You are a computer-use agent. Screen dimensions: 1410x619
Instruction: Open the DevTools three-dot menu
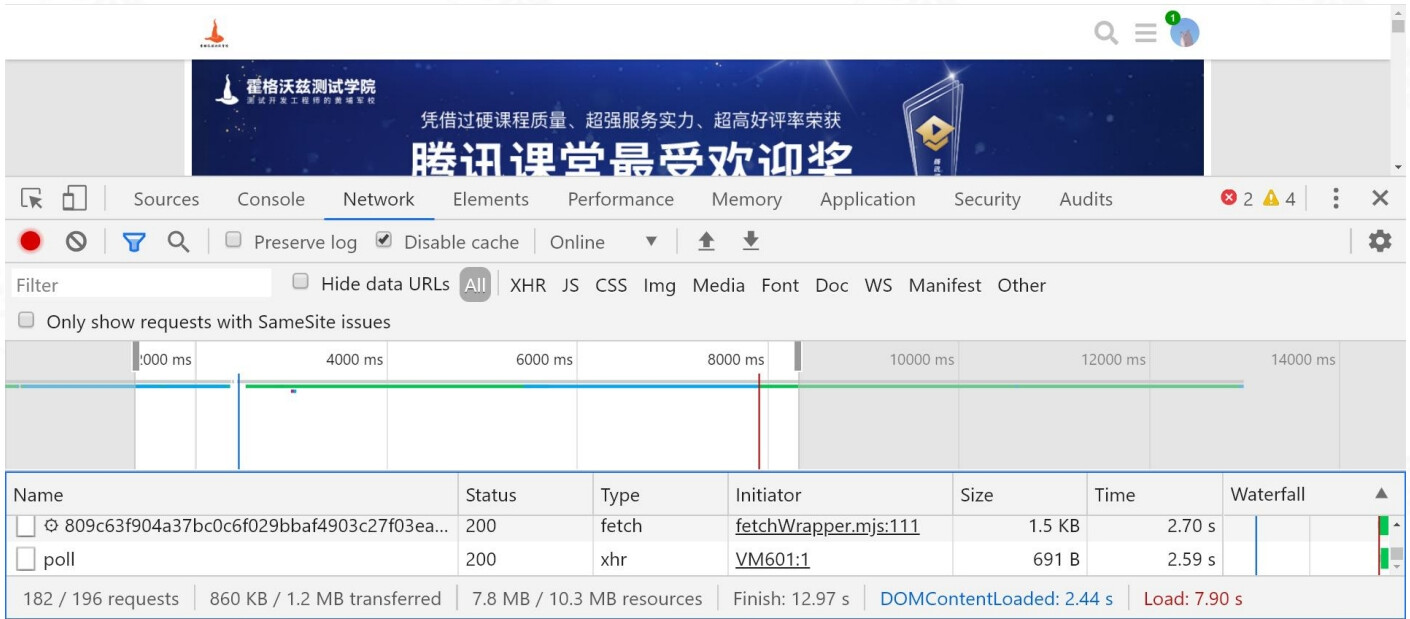coord(1335,199)
